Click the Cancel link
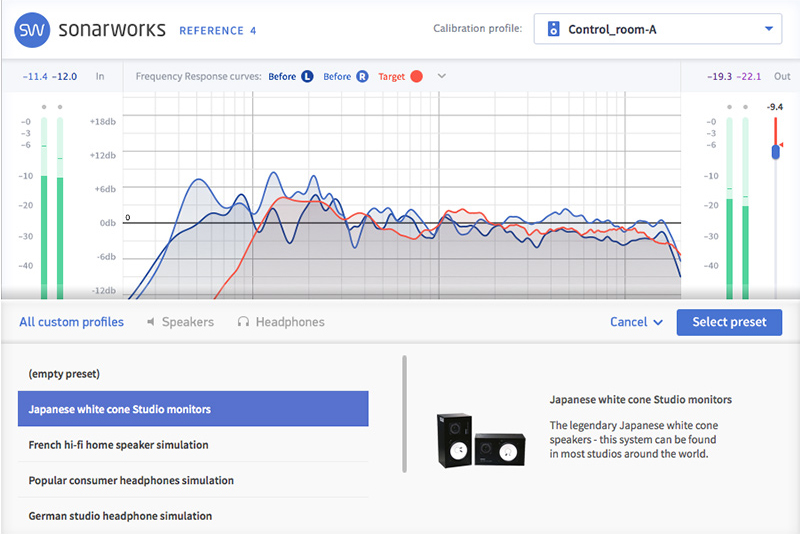 tap(629, 322)
